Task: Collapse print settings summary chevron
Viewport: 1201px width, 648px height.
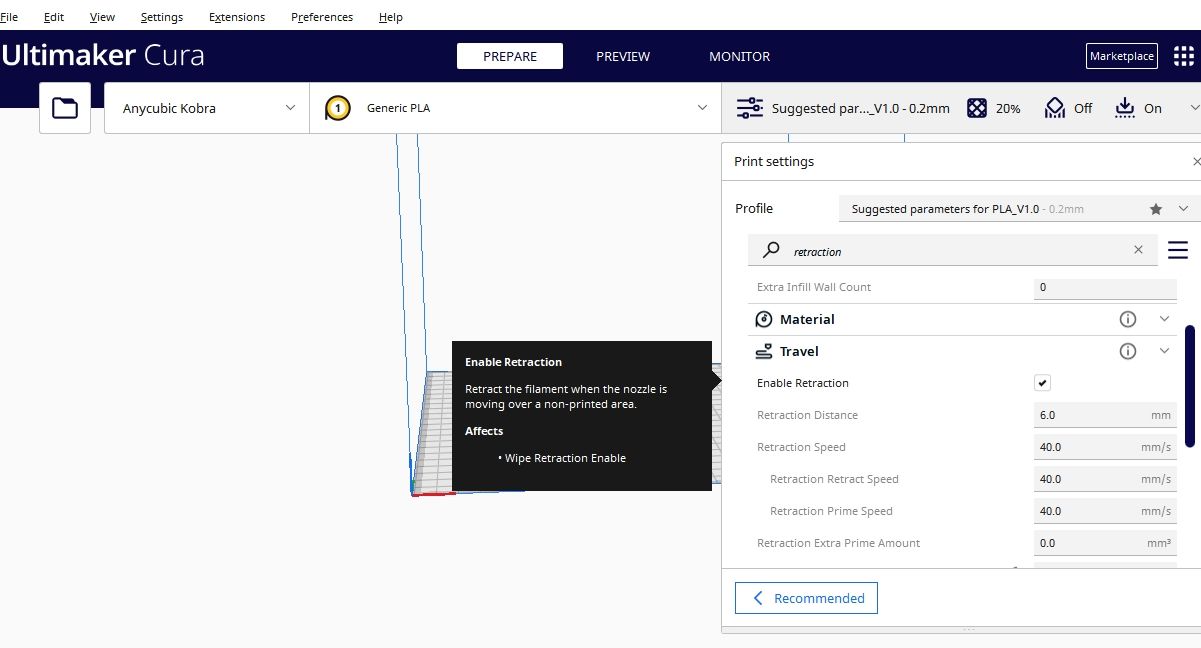Action: click(1194, 108)
